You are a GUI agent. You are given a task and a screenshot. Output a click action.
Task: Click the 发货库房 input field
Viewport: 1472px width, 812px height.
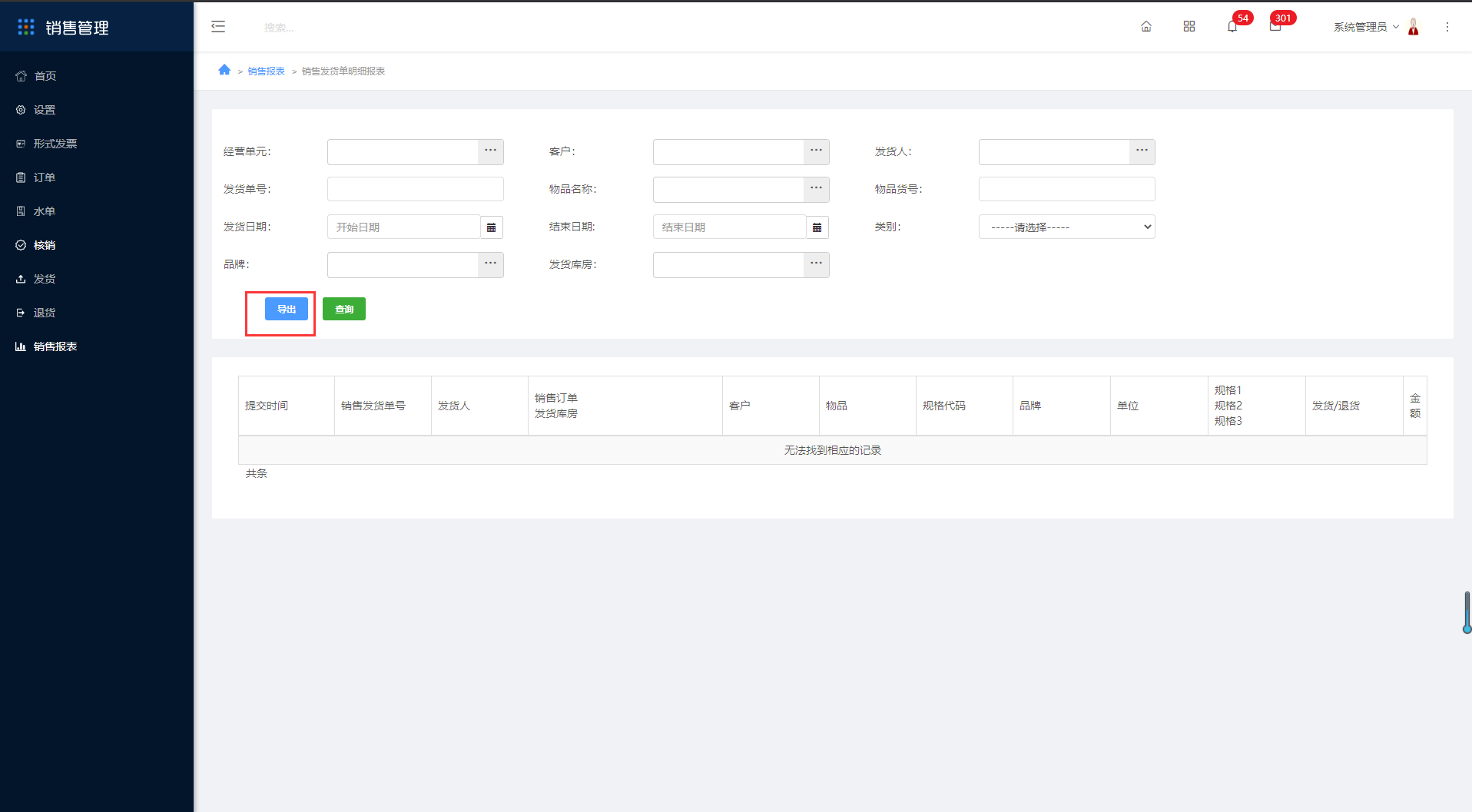click(x=729, y=264)
